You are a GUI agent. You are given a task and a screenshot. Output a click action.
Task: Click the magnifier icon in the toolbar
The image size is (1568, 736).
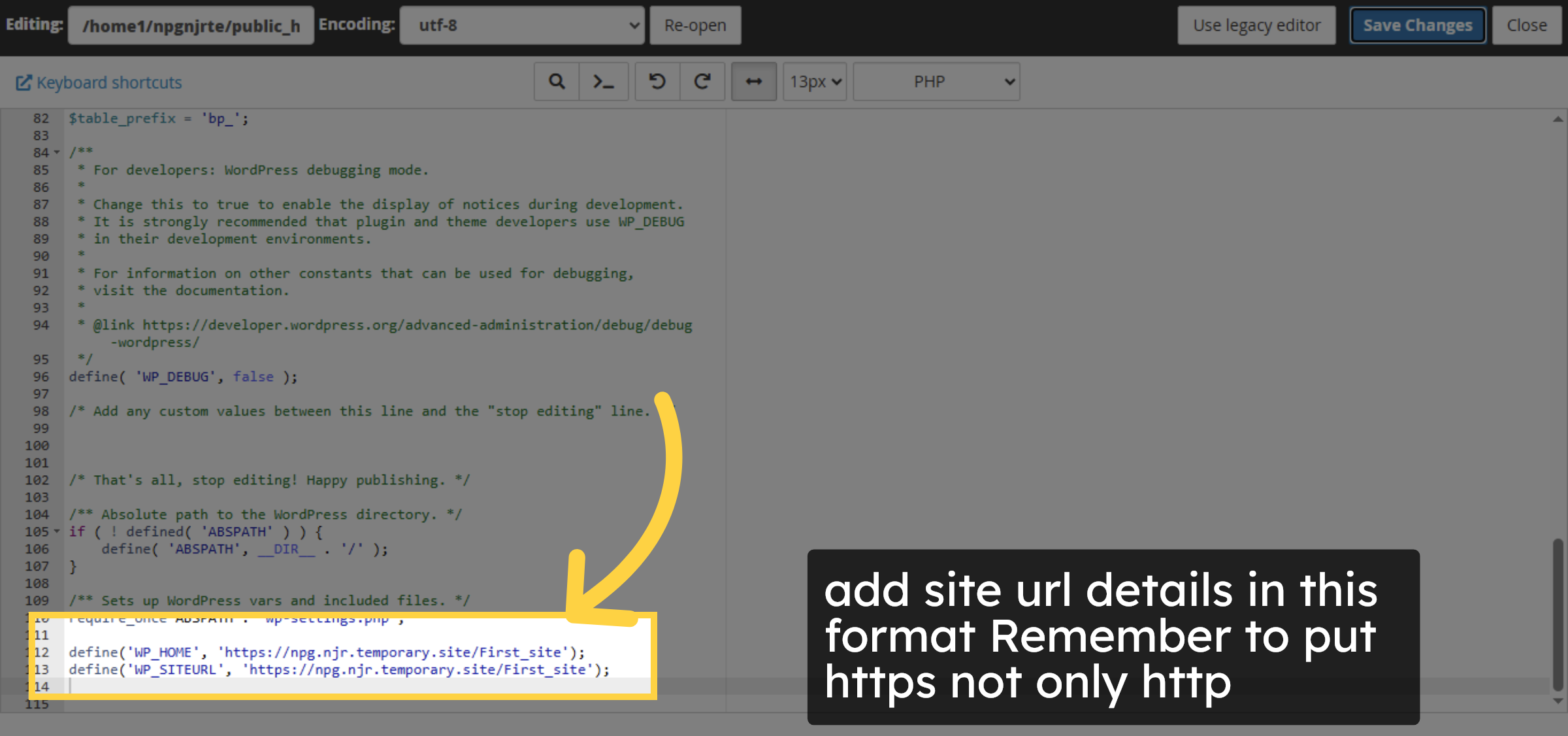[556, 81]
